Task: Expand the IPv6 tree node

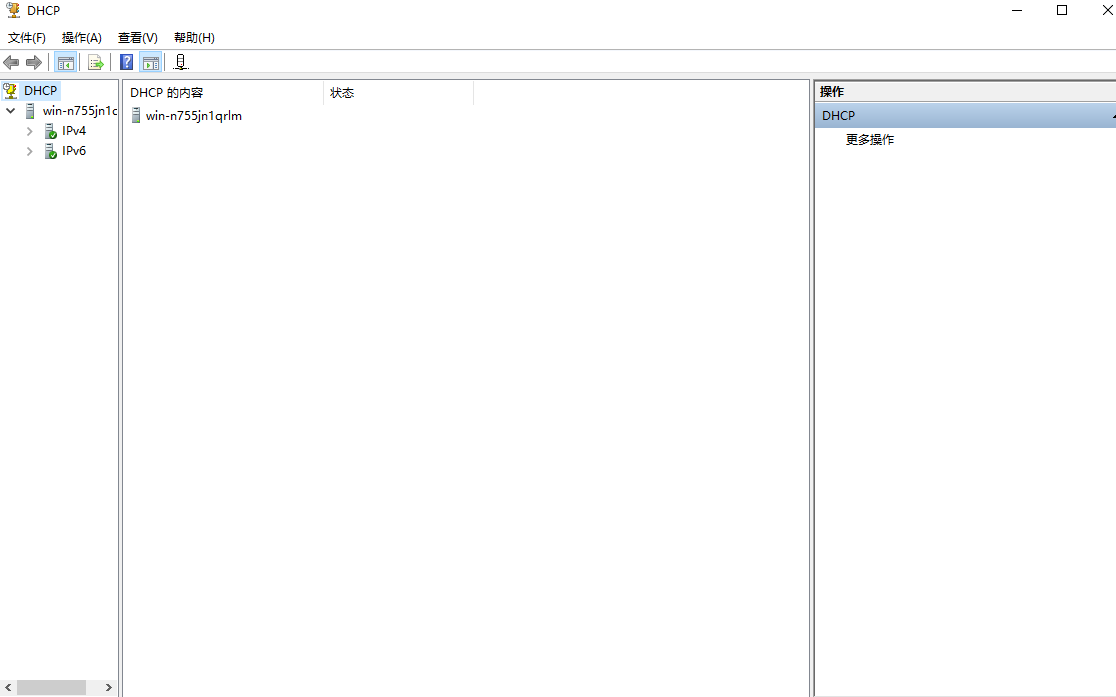Action: pyautogui.click(x=29, y=151)
